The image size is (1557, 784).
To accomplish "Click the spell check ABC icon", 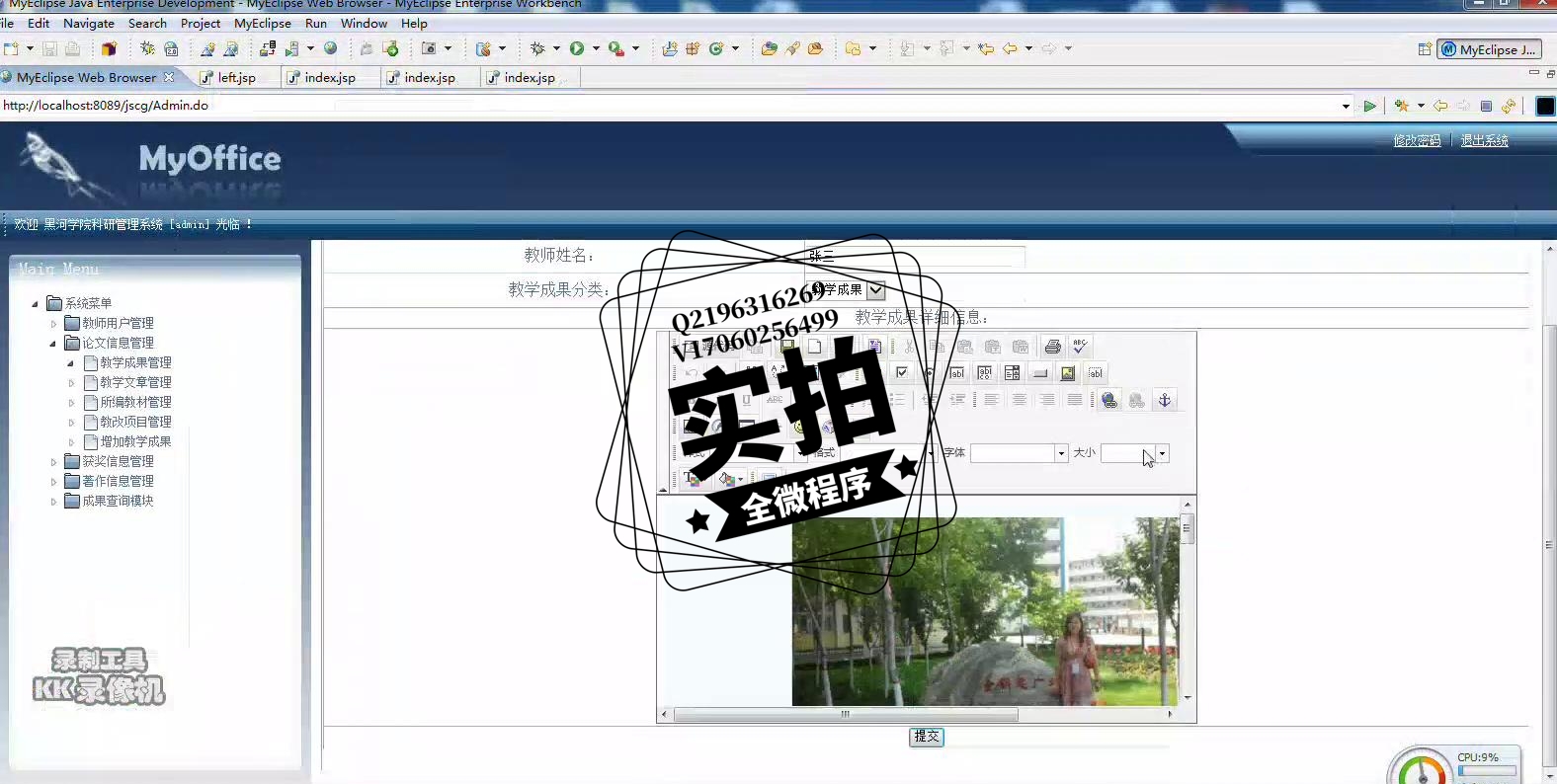I will (x=1080, y=347).
